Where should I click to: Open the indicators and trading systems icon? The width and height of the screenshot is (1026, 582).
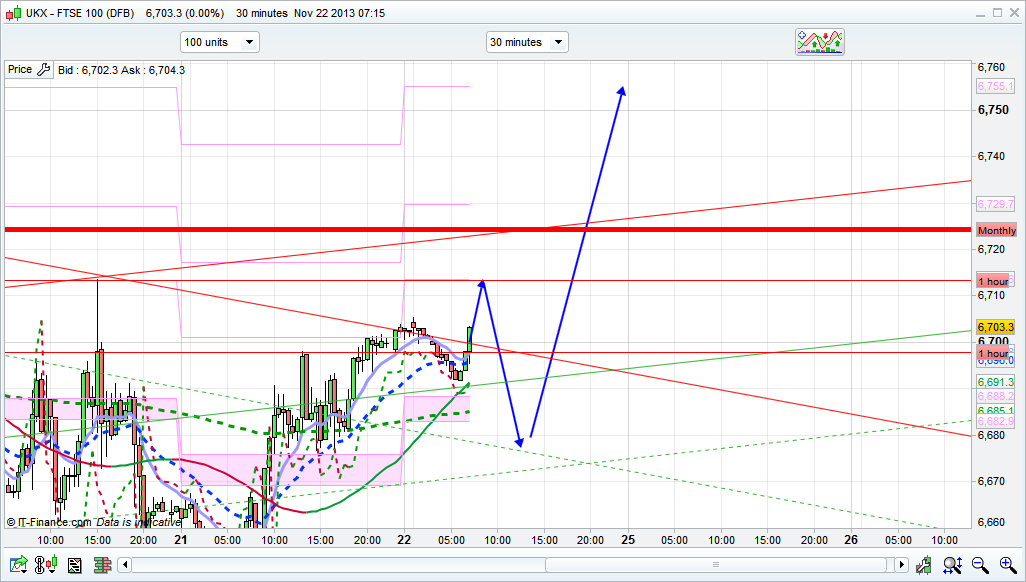tap(819, 42)
